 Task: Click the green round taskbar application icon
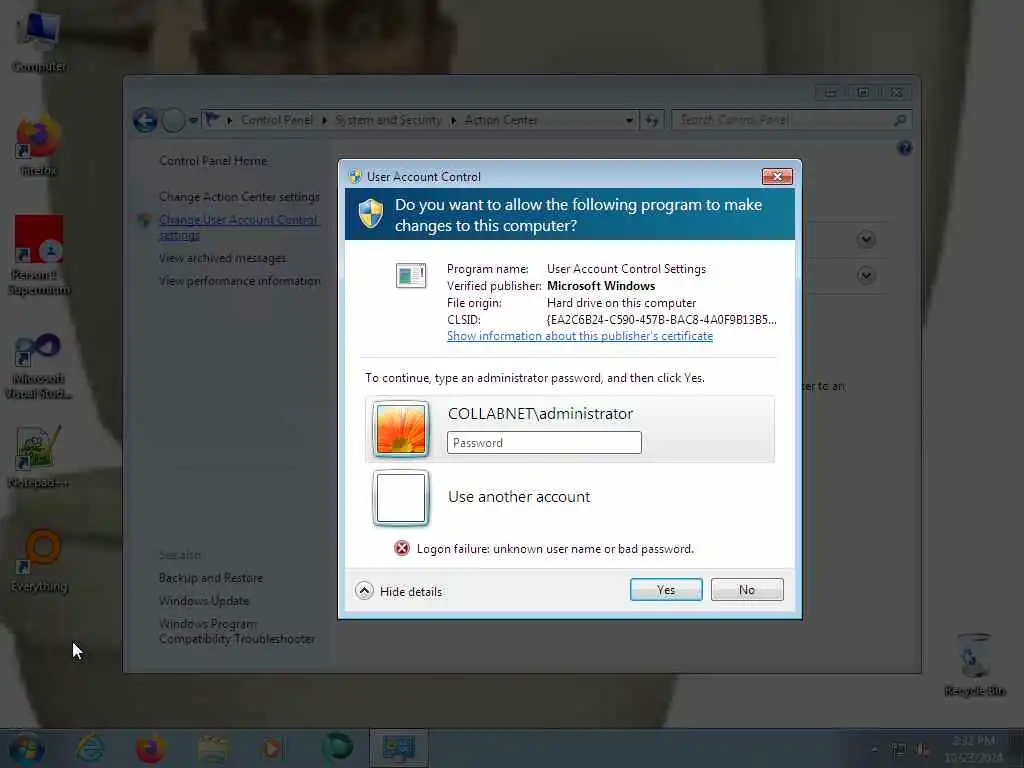click(x=337, y=747)
